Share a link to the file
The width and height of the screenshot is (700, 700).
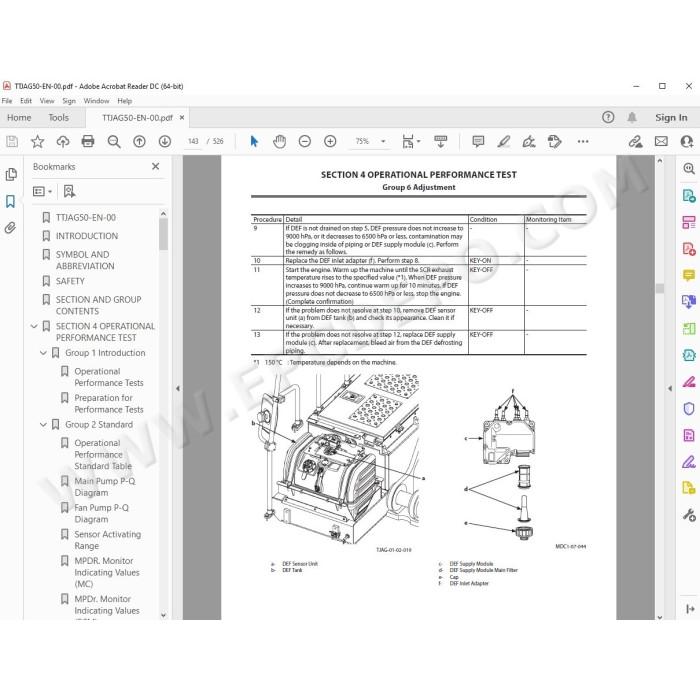click(635, 142)
